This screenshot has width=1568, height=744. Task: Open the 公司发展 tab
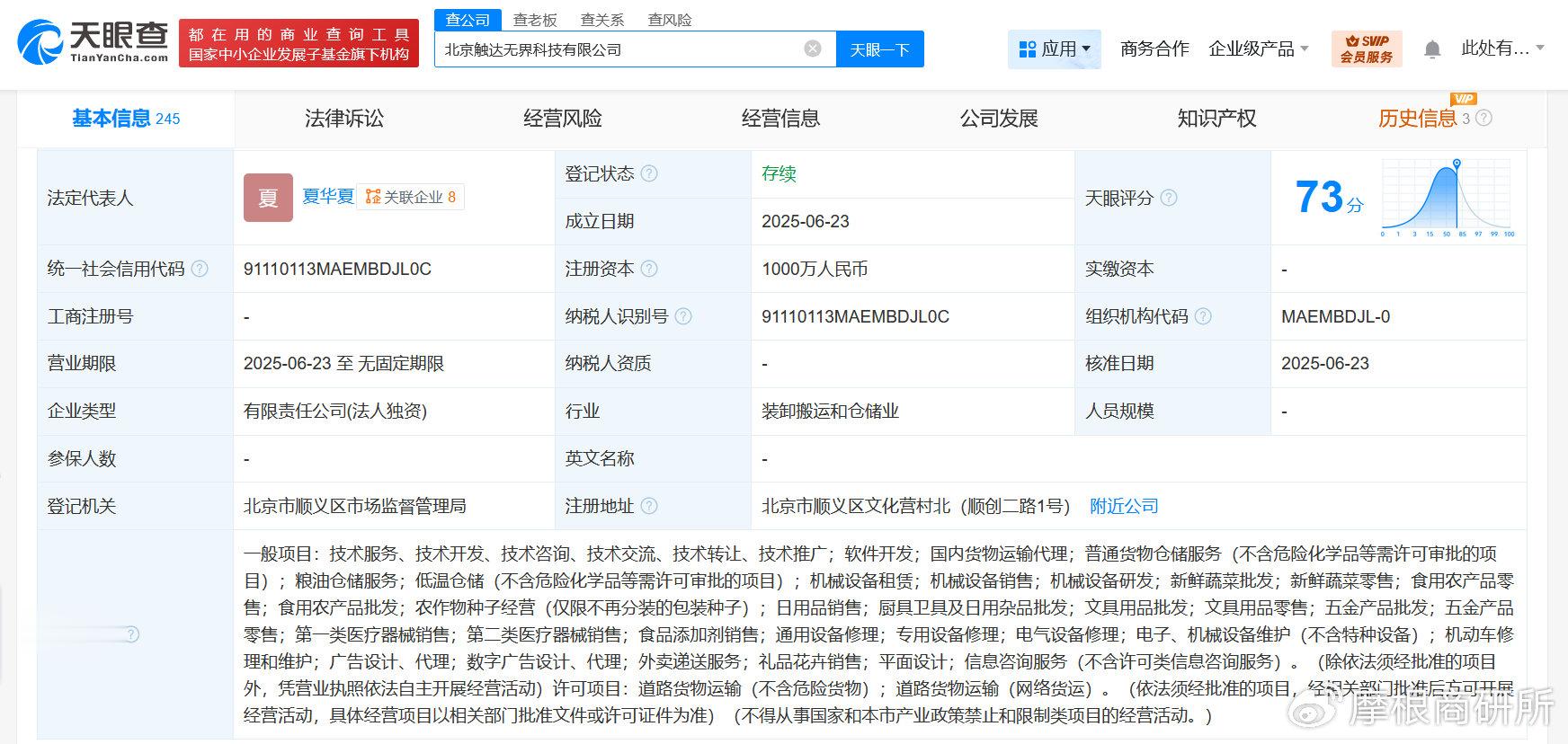[x=999, y=118]
